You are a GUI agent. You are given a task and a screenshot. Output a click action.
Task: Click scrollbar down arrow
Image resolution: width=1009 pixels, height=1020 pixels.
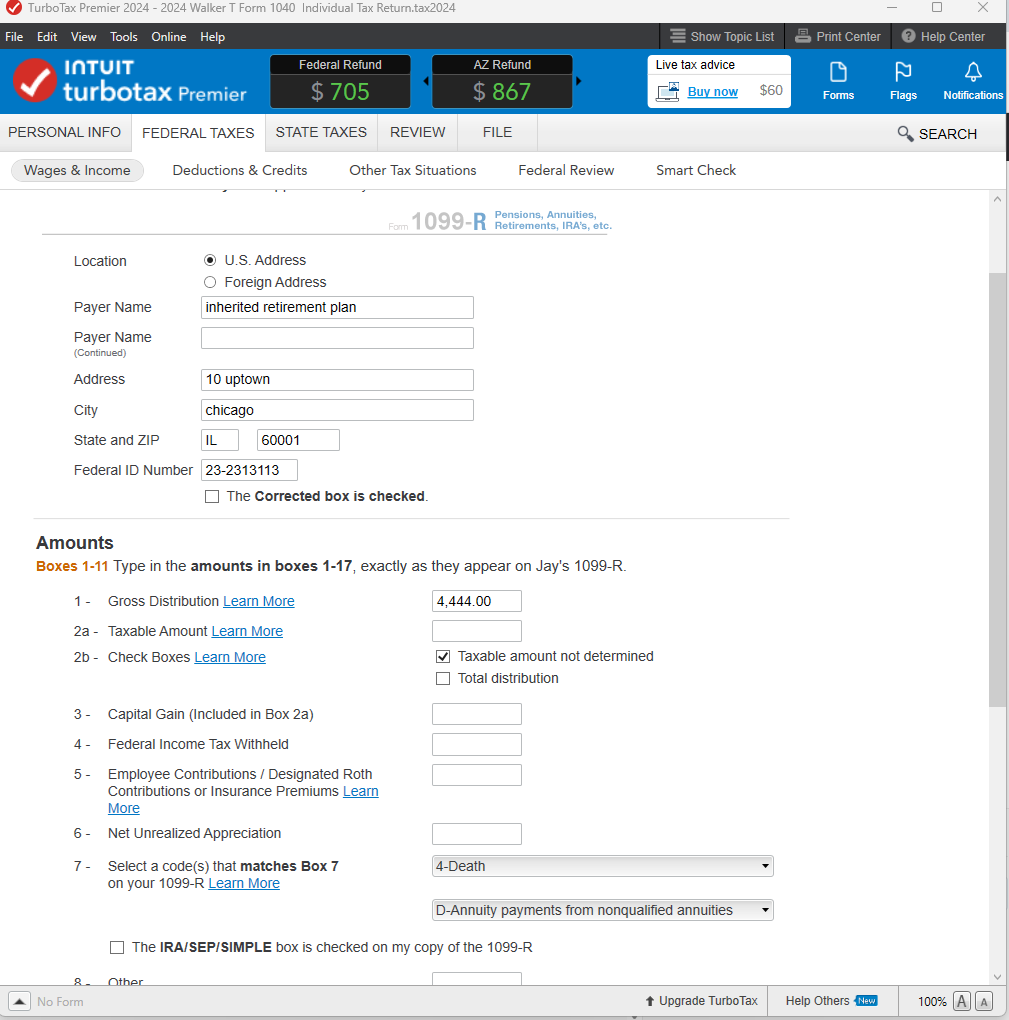pyautogui.click(x=997, y=977)
